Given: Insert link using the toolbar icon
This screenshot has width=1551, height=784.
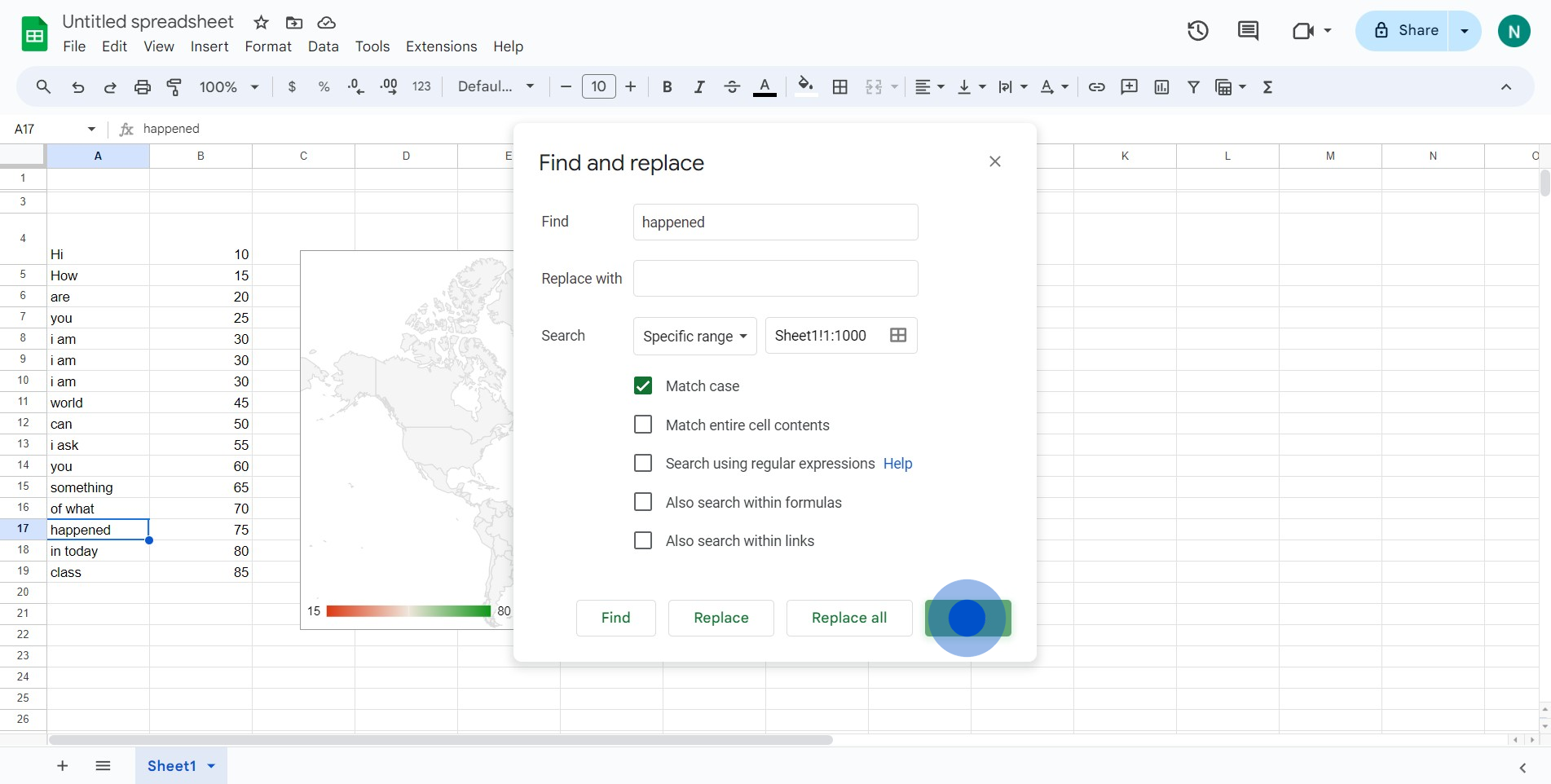Looking at the screenshot, I should [1097, 87].
